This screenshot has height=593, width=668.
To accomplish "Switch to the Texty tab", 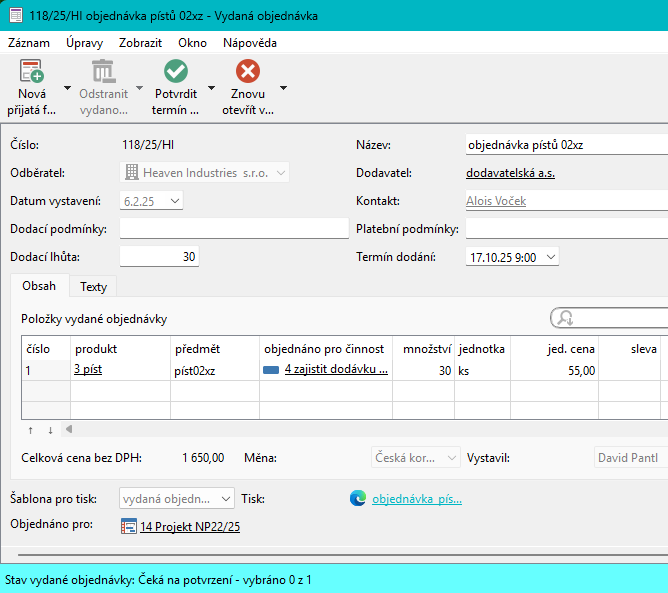I will point(93,287).
